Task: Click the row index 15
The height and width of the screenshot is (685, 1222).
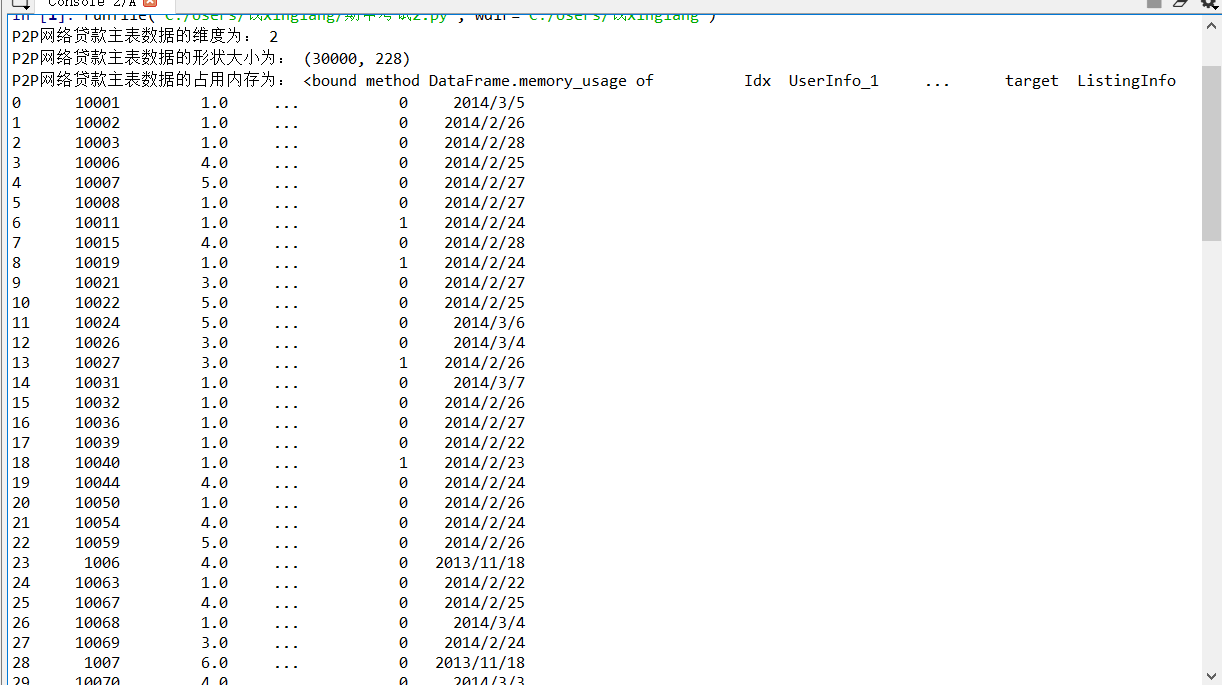Action: 21,402
